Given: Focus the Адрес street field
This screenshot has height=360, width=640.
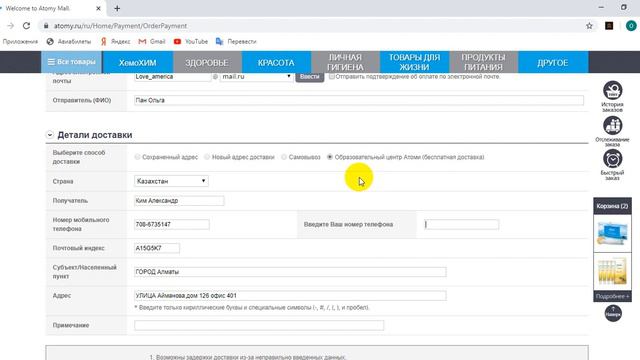Looking at the screenshot, I should 290,295.
